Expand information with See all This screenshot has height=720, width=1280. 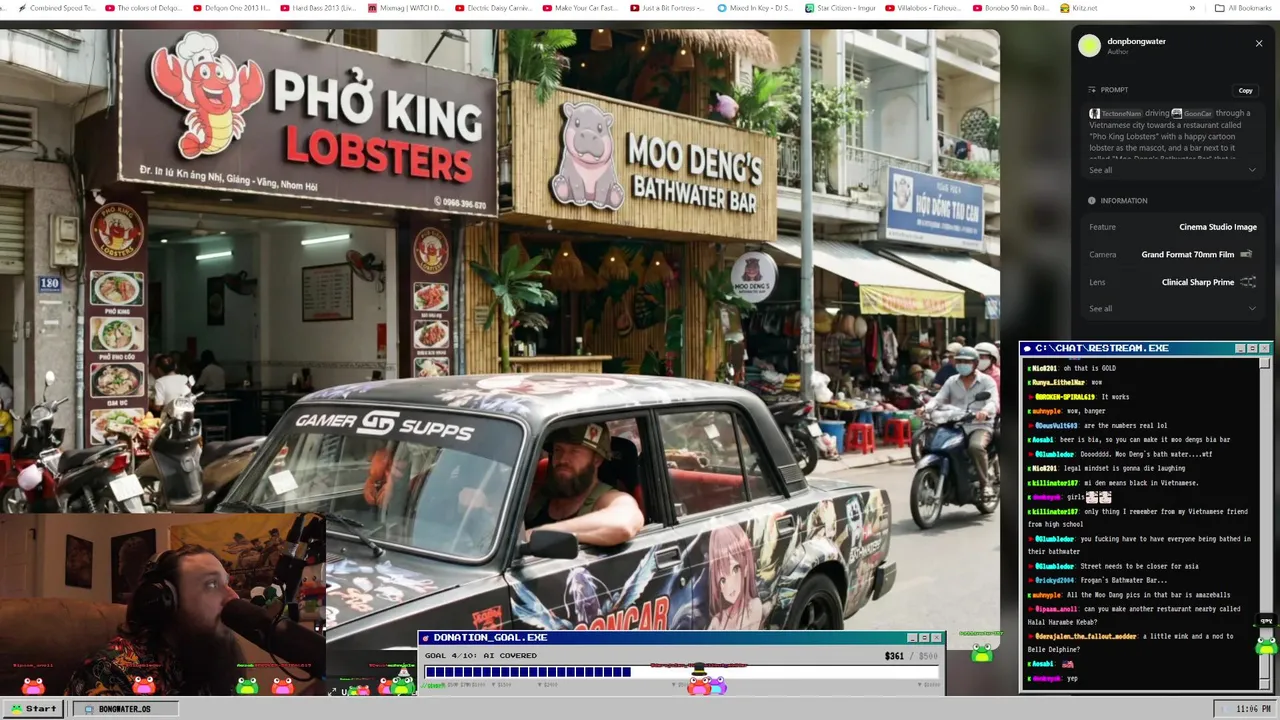pos(1100,308)
